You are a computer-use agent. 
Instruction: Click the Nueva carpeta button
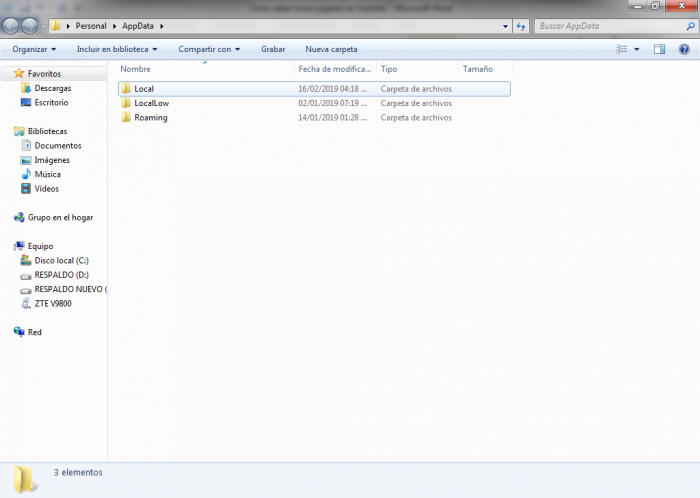tap(331, 49)
